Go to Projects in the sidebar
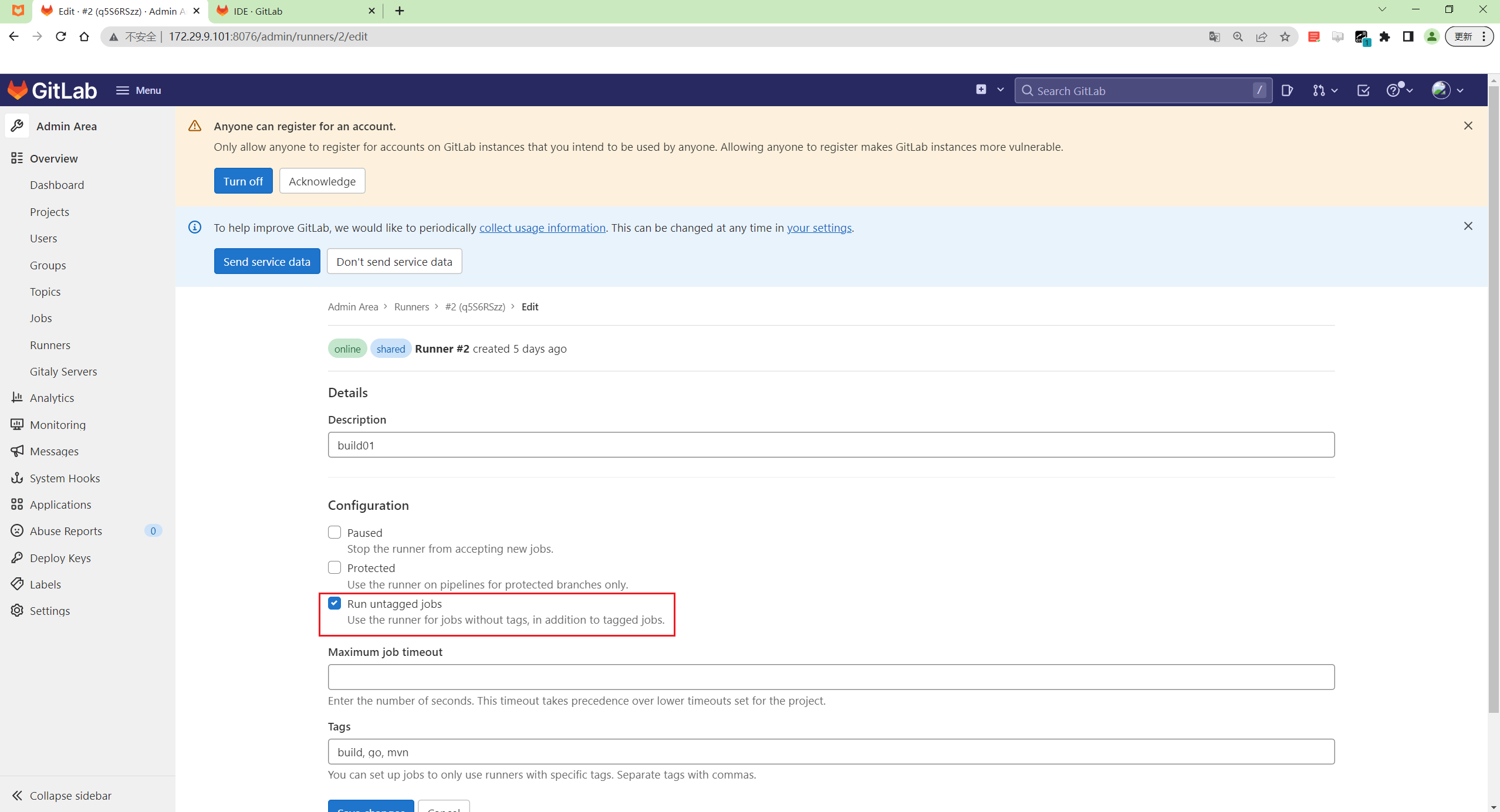 [x=49, y=212]
